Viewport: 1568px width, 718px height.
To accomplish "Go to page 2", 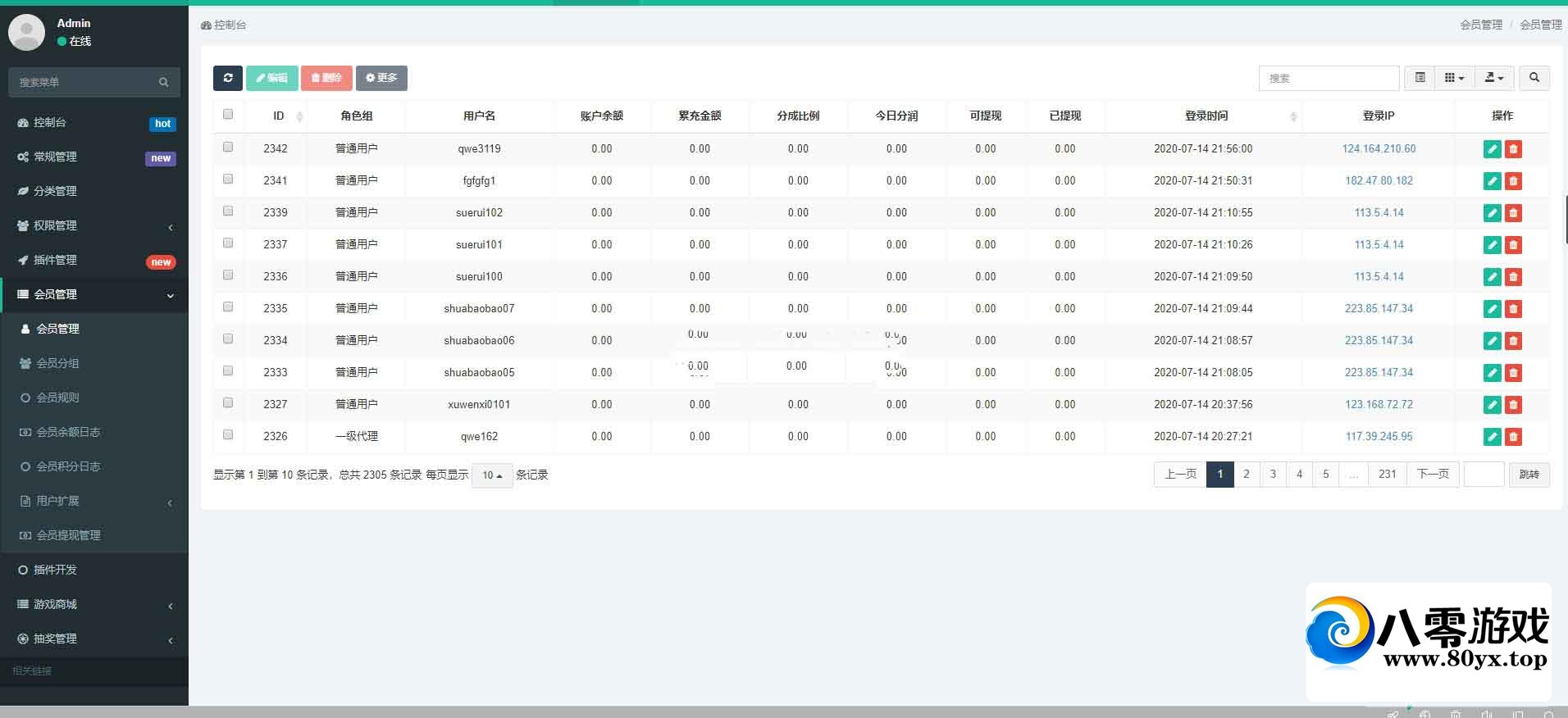I will [1247, 474].
